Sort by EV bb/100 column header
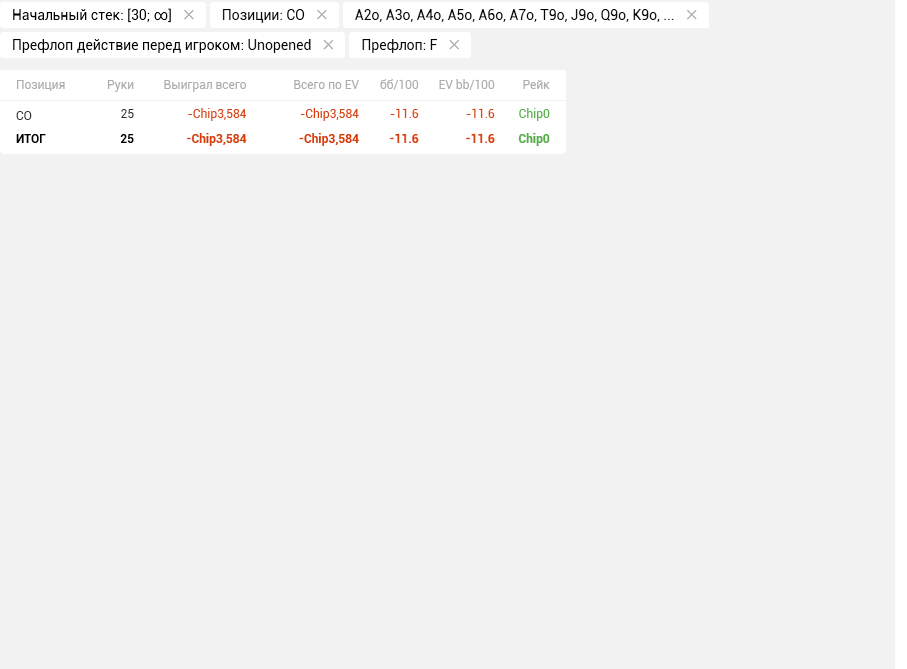The width and height of the screenshot is (907, 669). tap(466, 85)
